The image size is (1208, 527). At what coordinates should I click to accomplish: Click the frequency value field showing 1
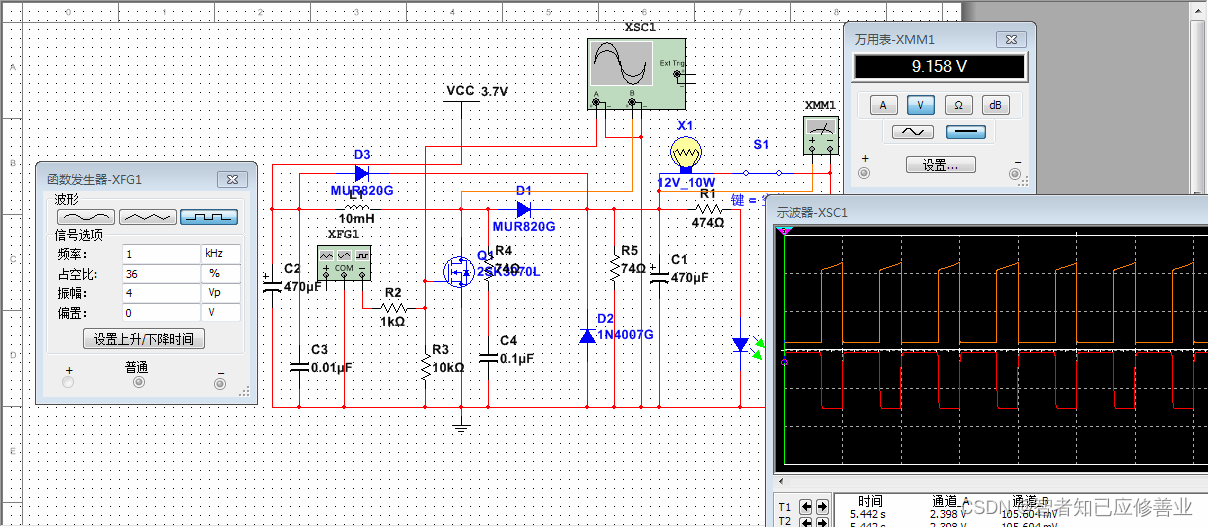(161, 254)
